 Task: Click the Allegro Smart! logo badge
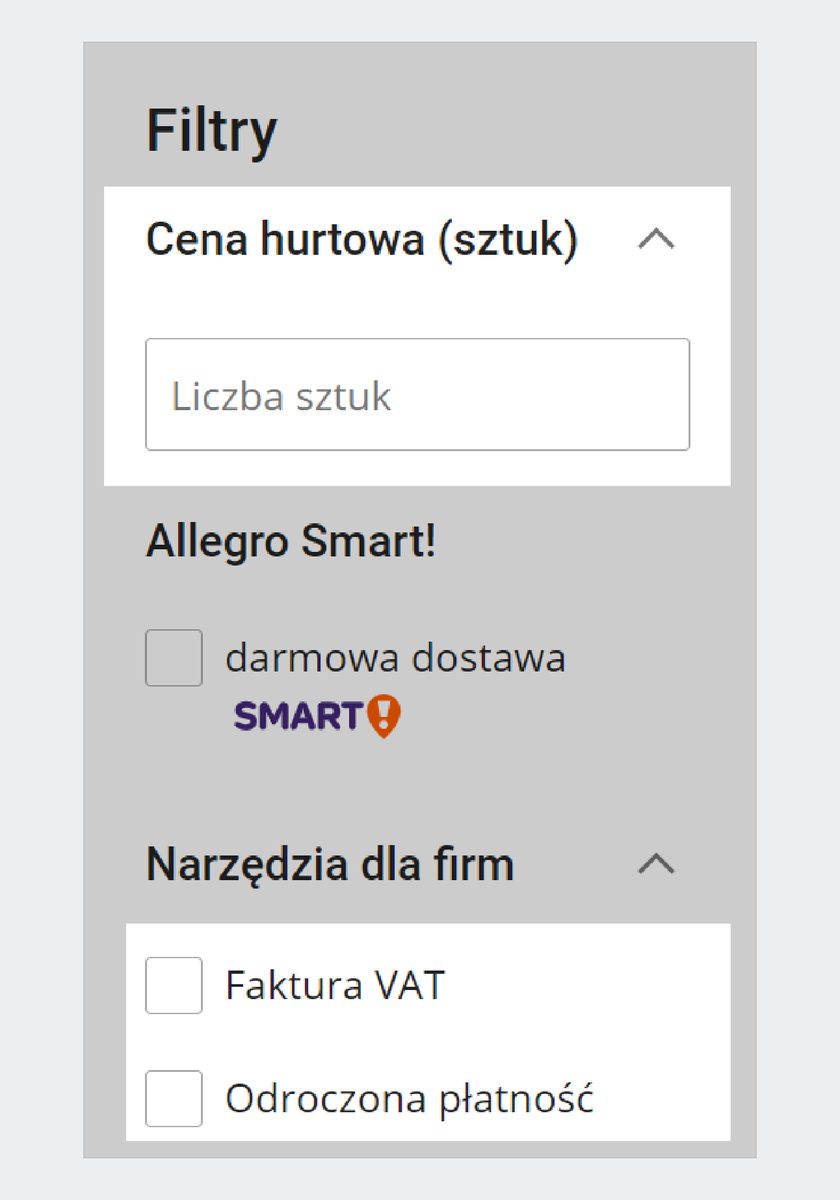click(x=317, y=716)
